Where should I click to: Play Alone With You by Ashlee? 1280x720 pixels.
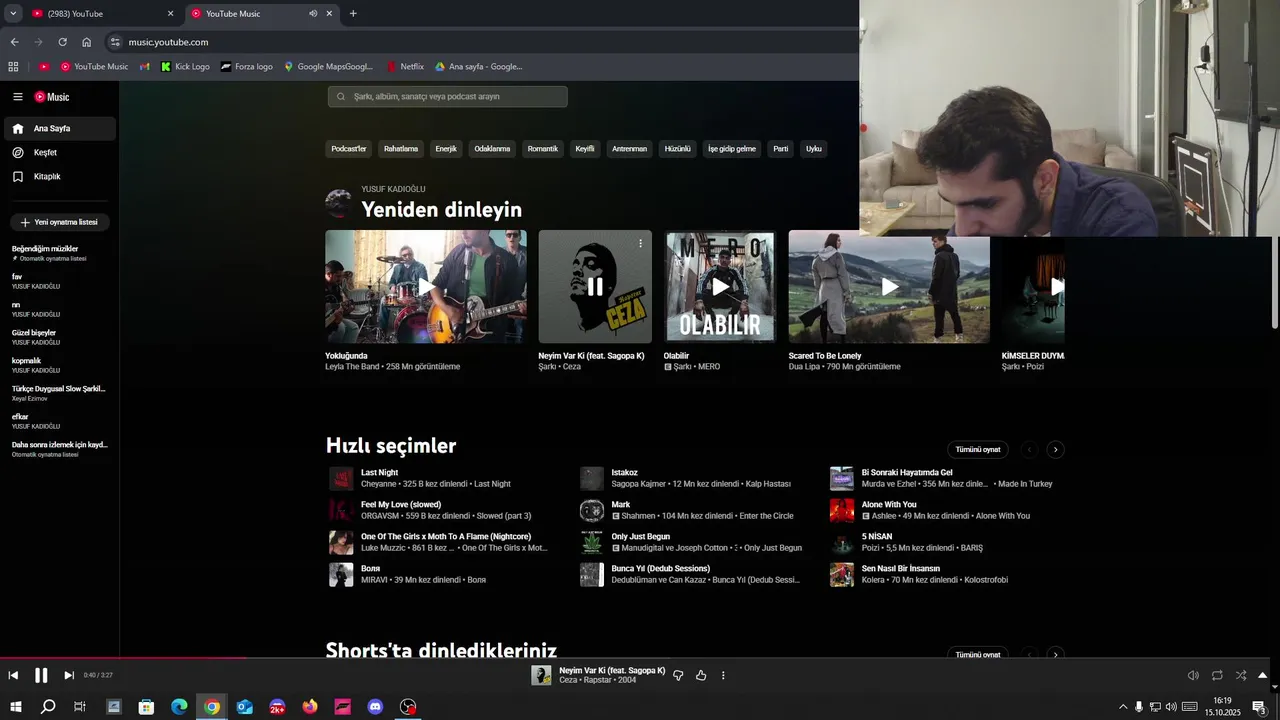842,510
